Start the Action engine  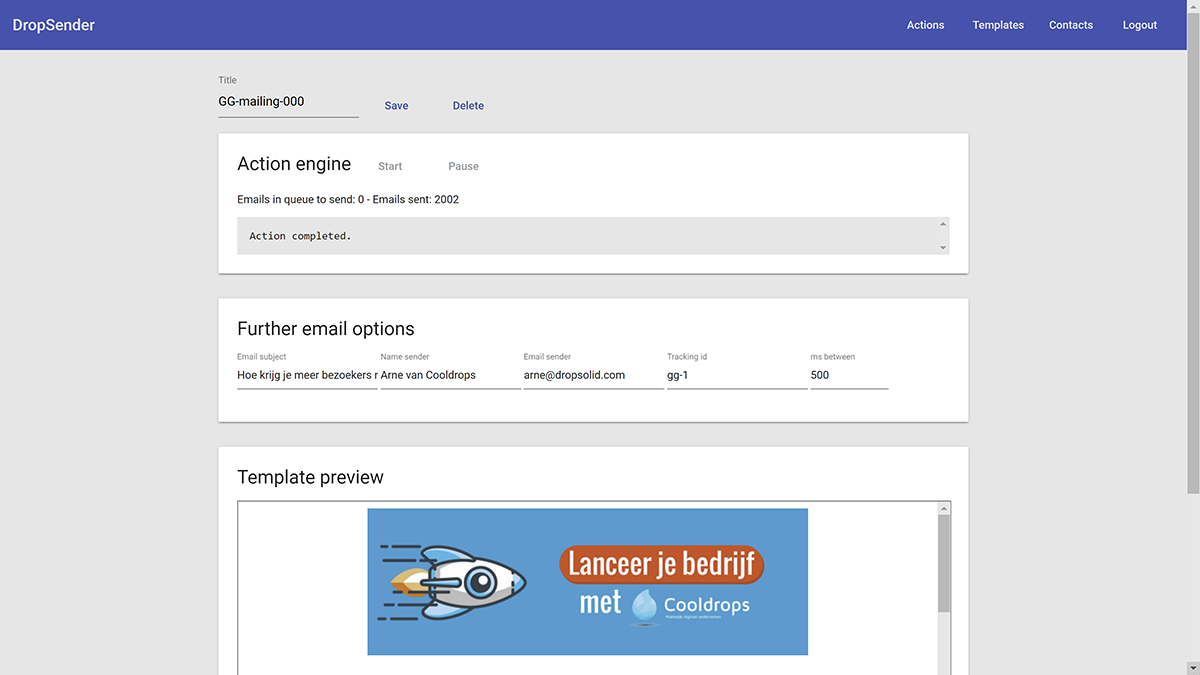(x=390, y=166)
